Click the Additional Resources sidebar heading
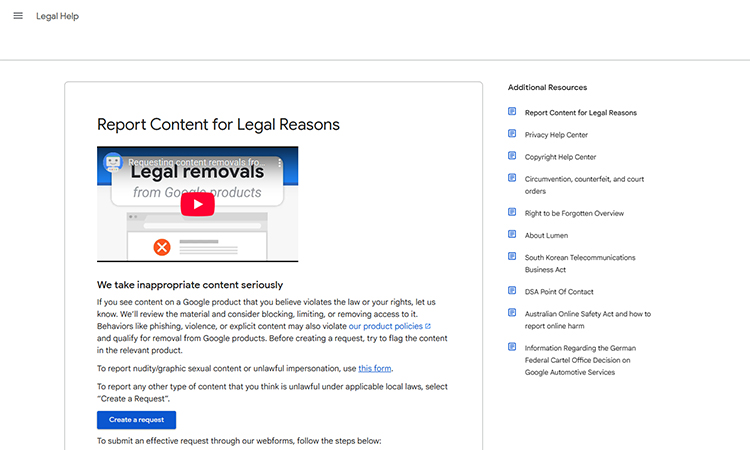The image size is (750, 450). [x=547, y=88]
